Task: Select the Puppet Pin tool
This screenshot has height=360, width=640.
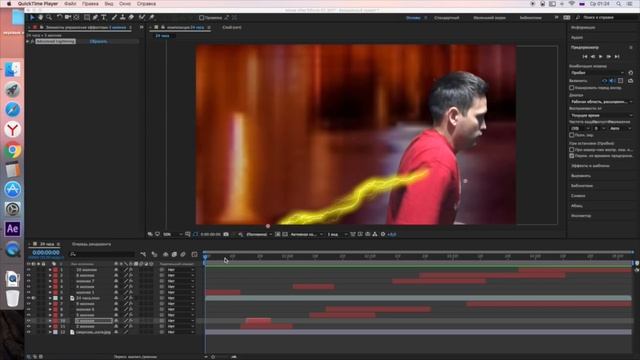Action: point(151,18)
